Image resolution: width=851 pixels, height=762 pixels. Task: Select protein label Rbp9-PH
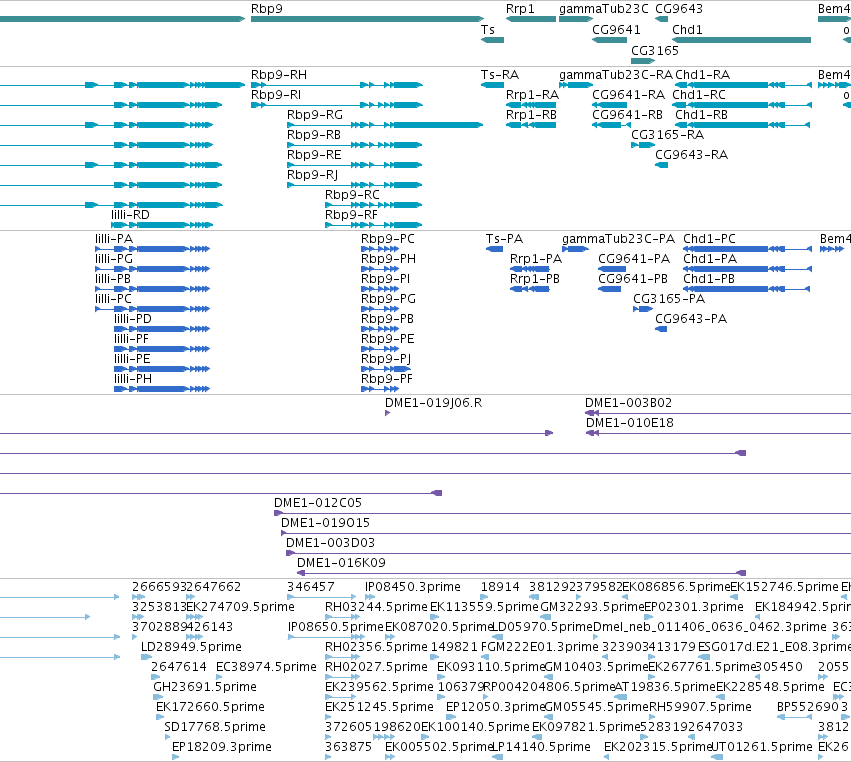click(x=389, y=259)
